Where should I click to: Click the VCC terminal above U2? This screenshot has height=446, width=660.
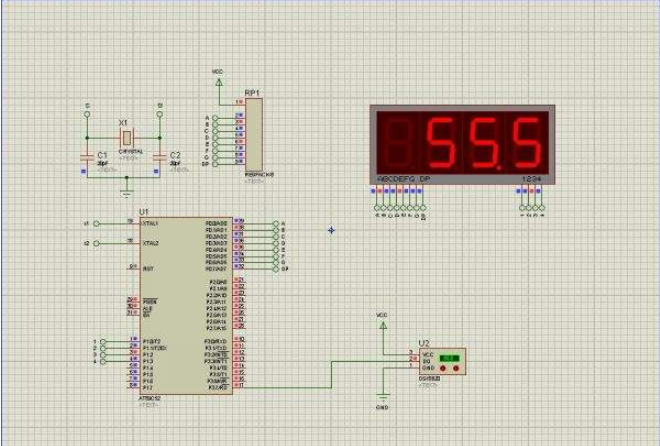pos(381,325)
